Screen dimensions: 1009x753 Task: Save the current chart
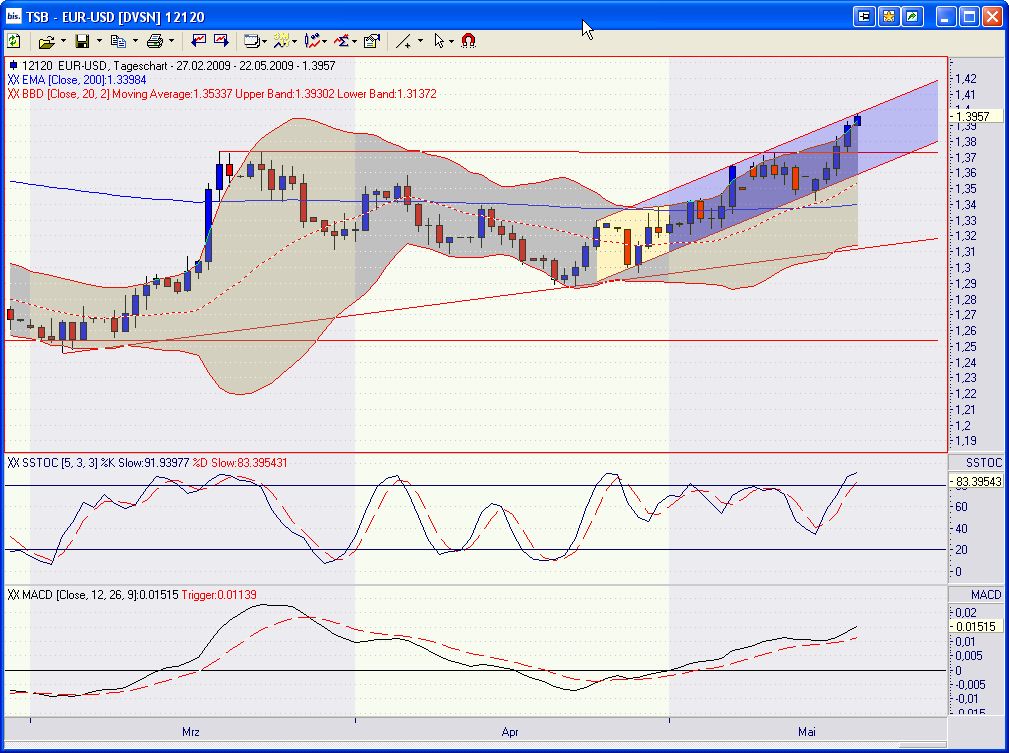[82, 40]
